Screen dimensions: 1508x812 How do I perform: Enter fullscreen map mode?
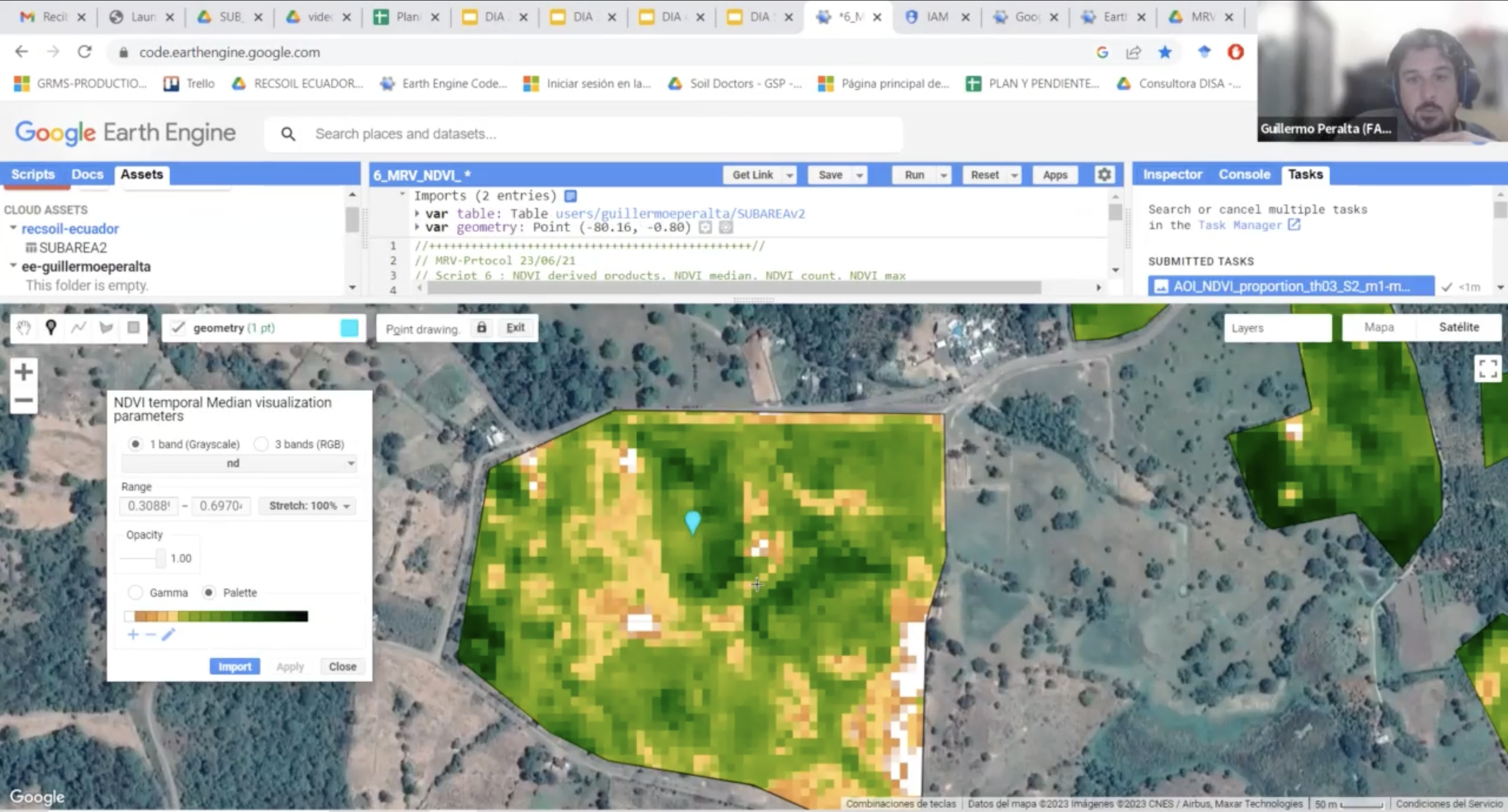pyautogui.click(x=1488, y=370)
